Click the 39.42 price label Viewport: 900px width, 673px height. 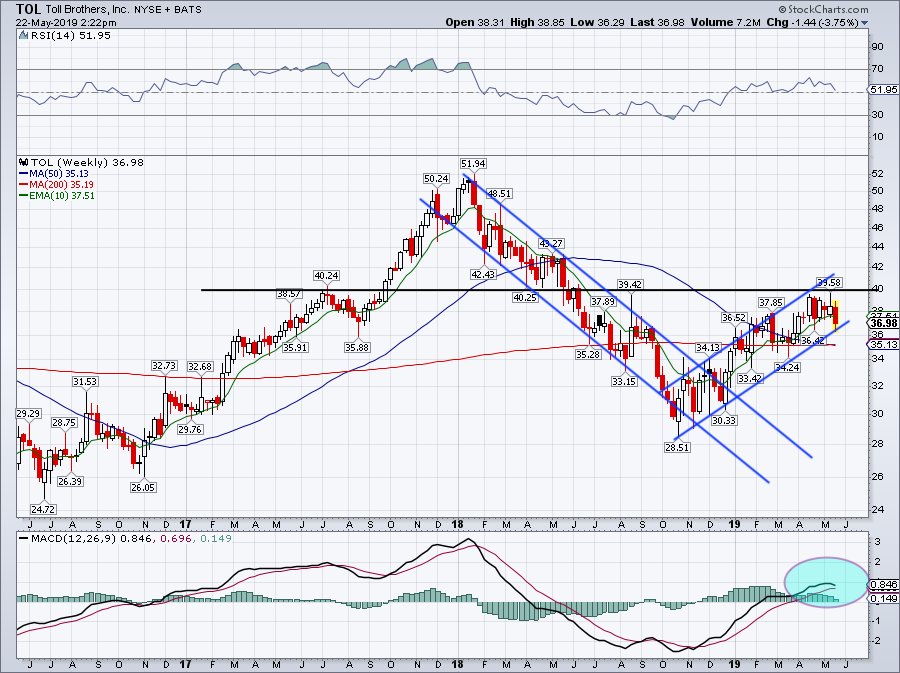tap(630, 284)
